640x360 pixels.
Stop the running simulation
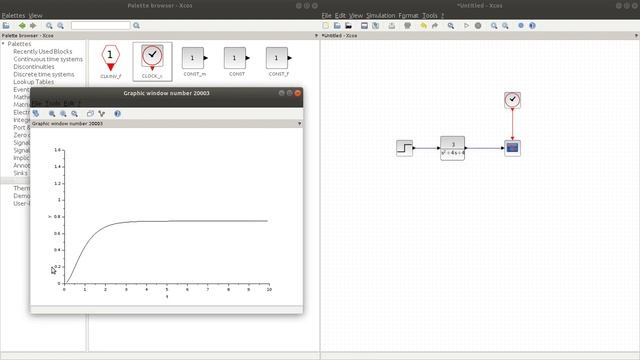(x=478, y=26)
